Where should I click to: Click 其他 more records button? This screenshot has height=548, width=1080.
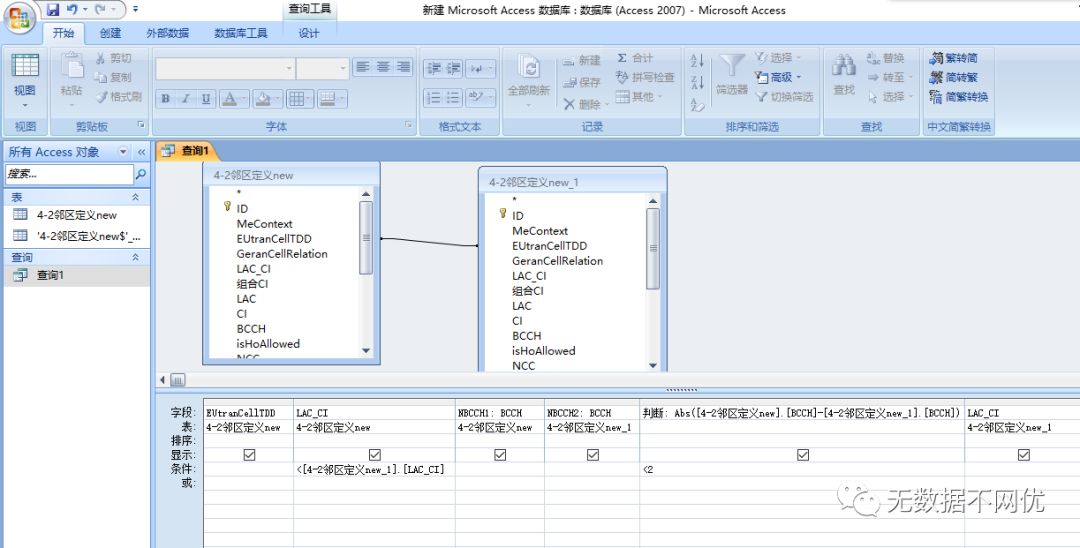[638, 96]
